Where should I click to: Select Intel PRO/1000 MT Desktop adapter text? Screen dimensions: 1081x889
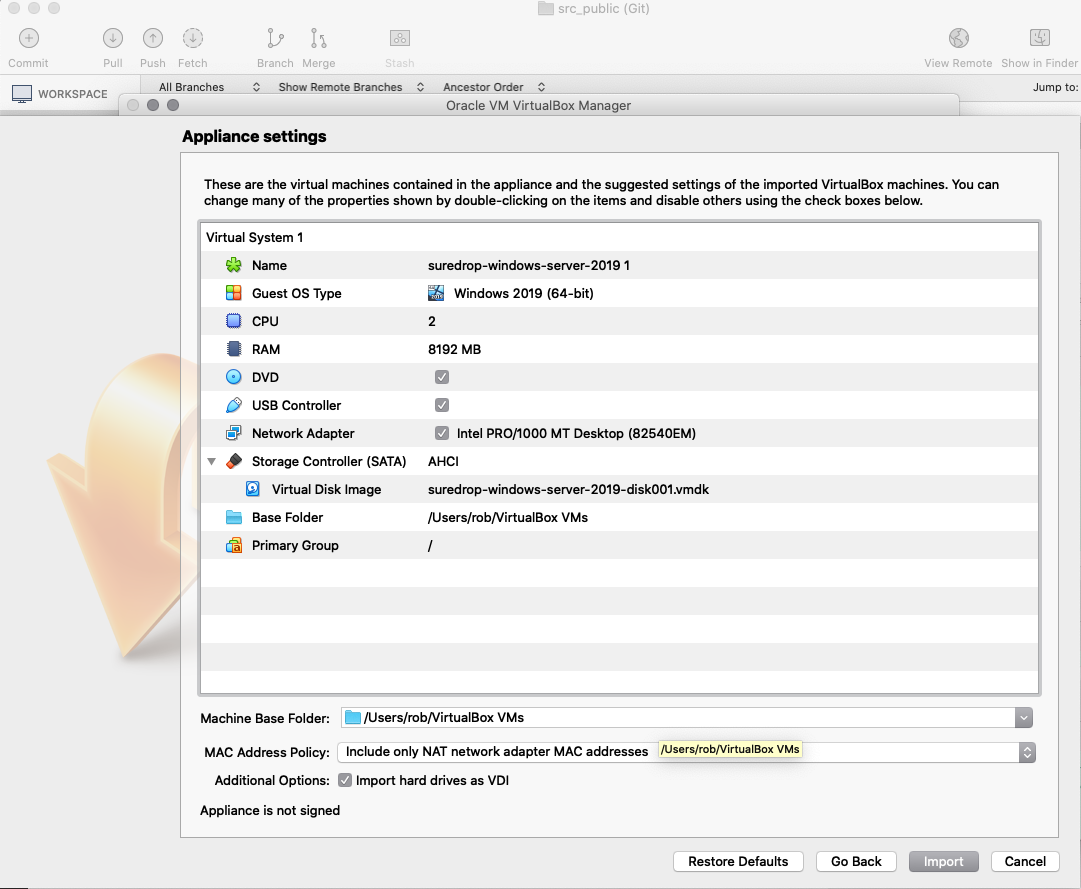tap(576, 433)
